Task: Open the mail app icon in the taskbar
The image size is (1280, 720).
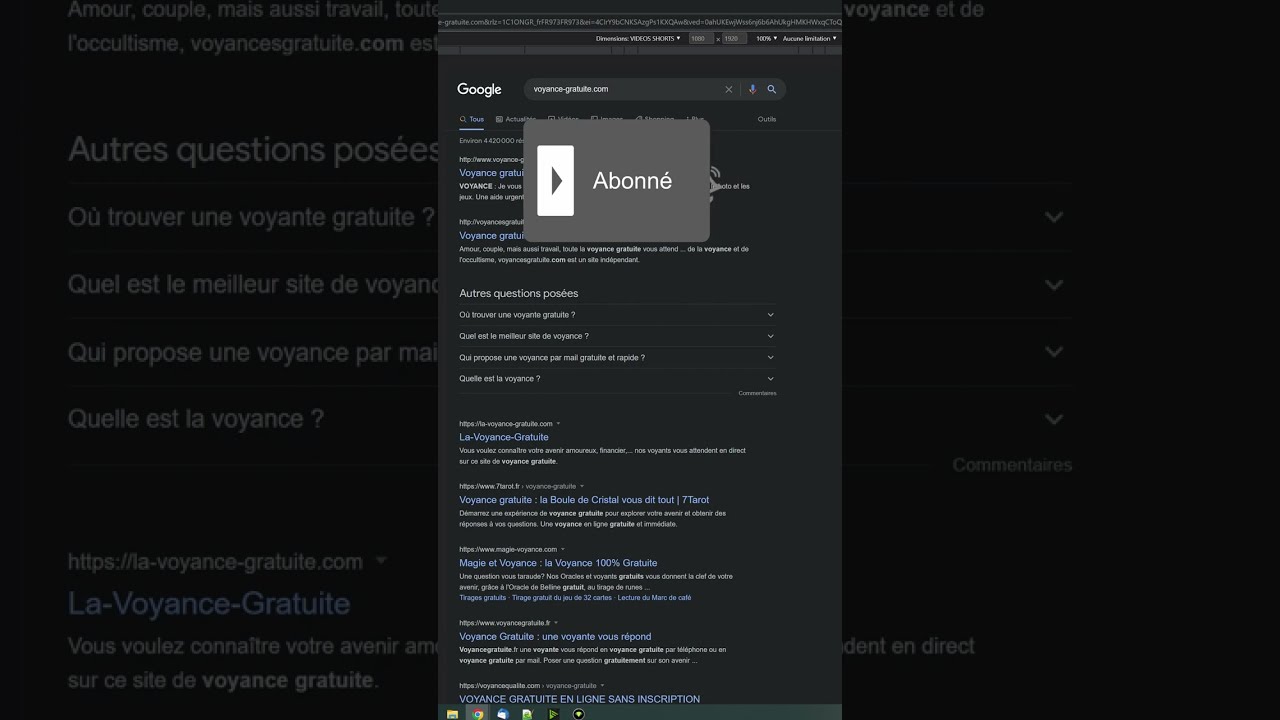Action: tap(503, 714)
